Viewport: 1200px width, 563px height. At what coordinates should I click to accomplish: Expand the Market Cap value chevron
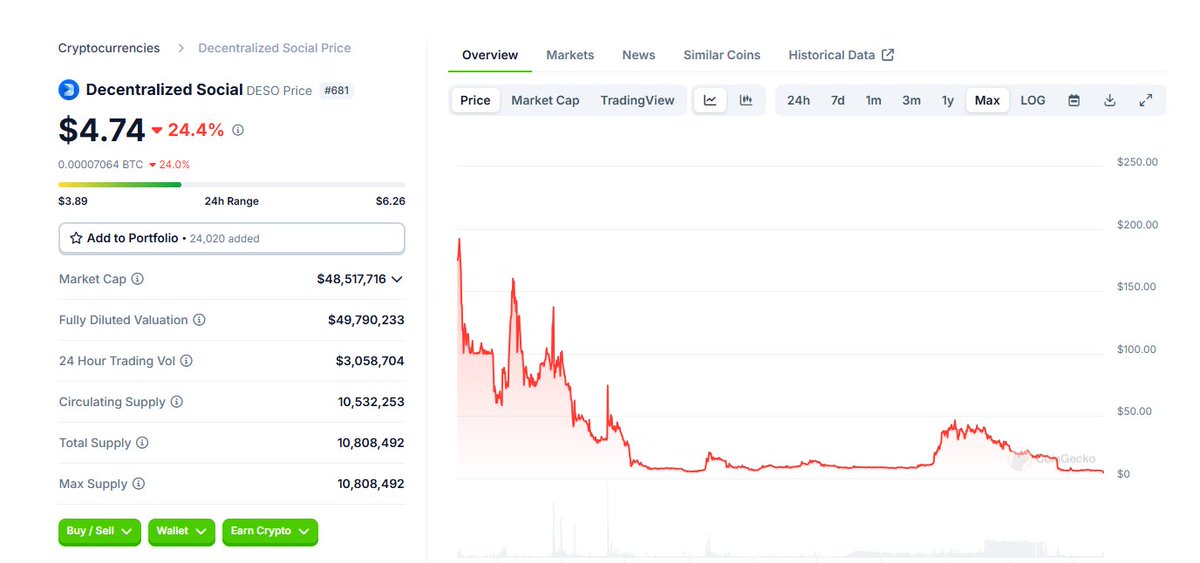(398, 279)
